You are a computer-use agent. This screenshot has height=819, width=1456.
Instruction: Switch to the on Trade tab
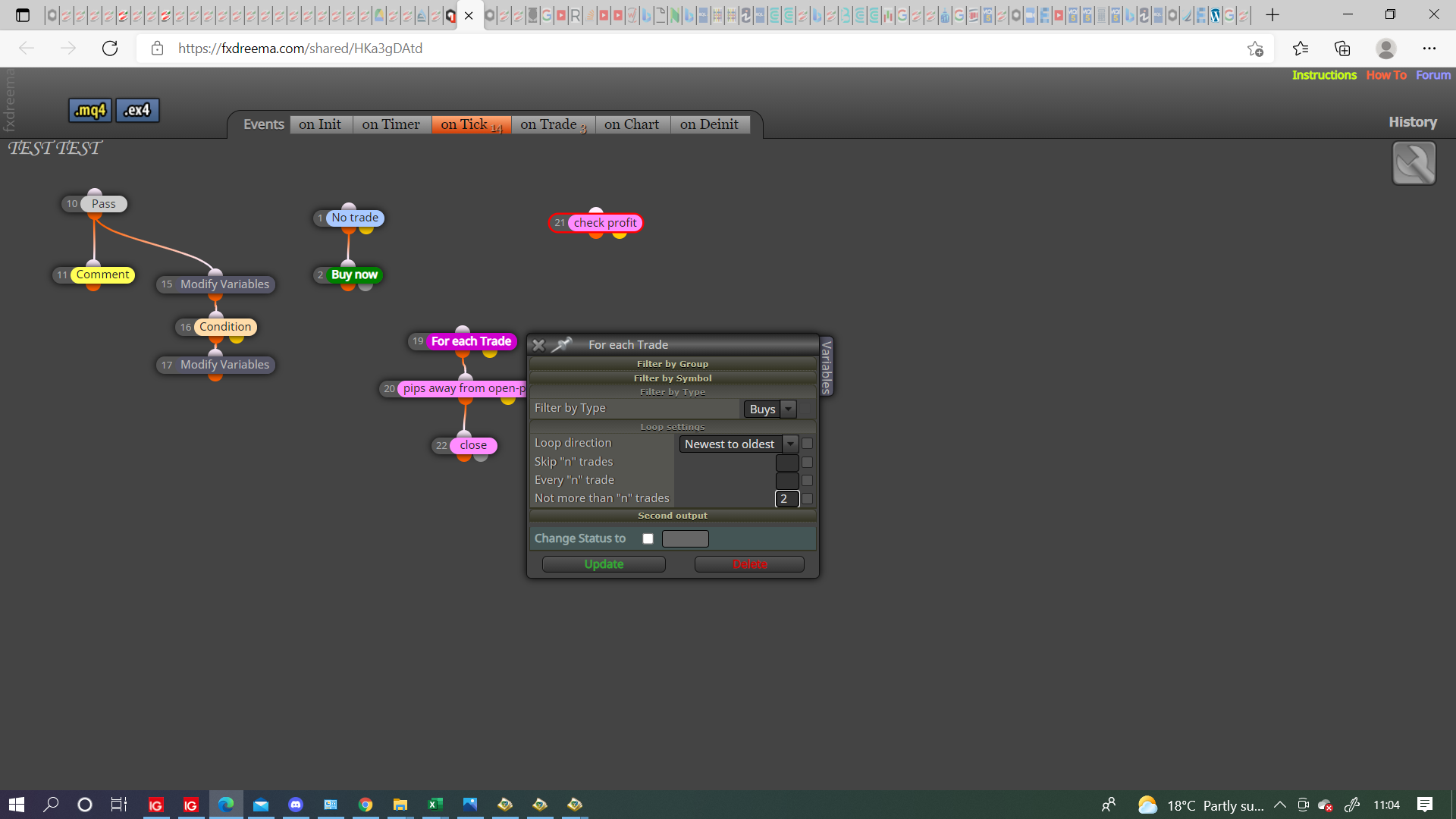click(x=553, y=124)
